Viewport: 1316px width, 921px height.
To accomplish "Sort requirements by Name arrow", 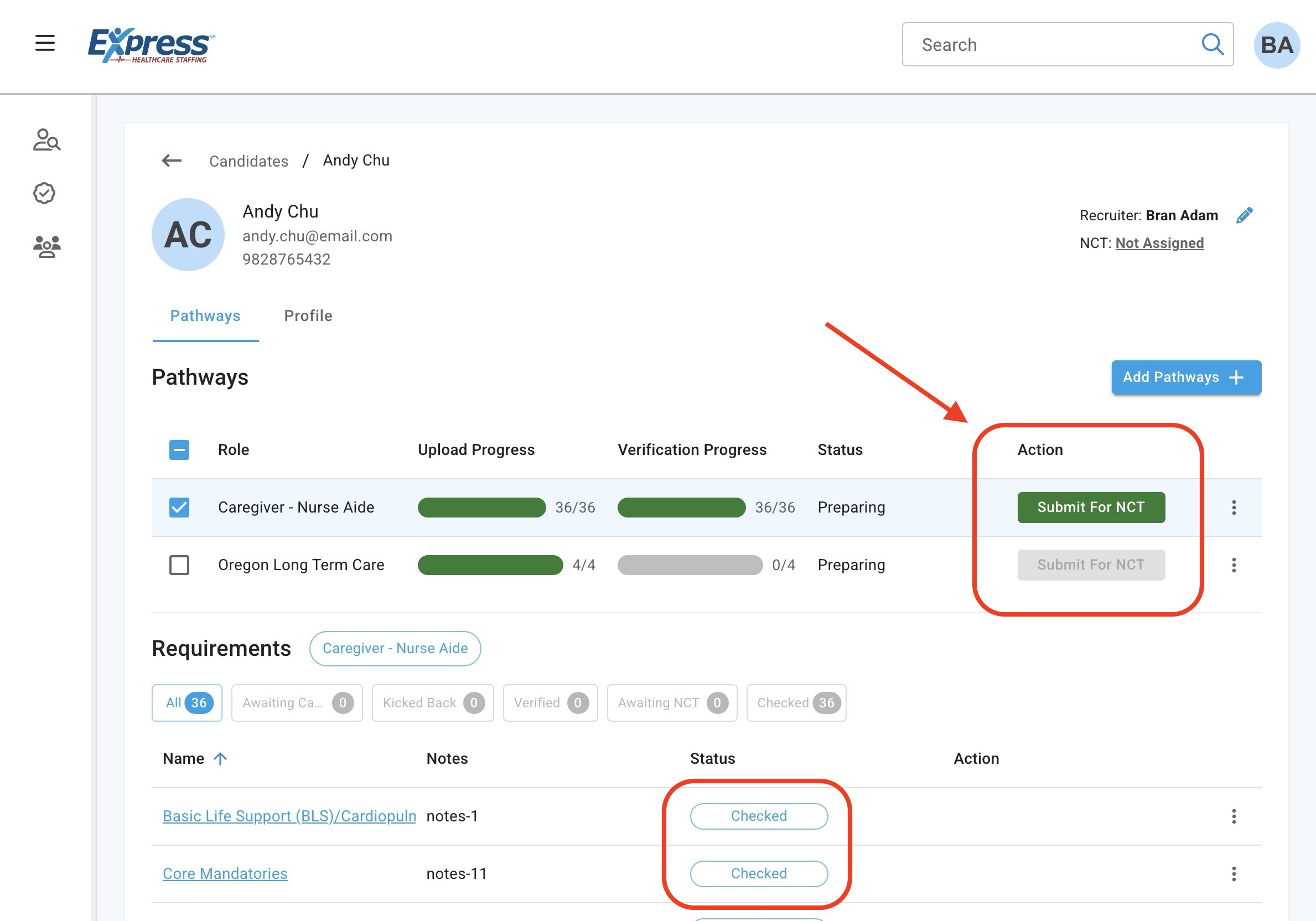I will pos(220,759).
